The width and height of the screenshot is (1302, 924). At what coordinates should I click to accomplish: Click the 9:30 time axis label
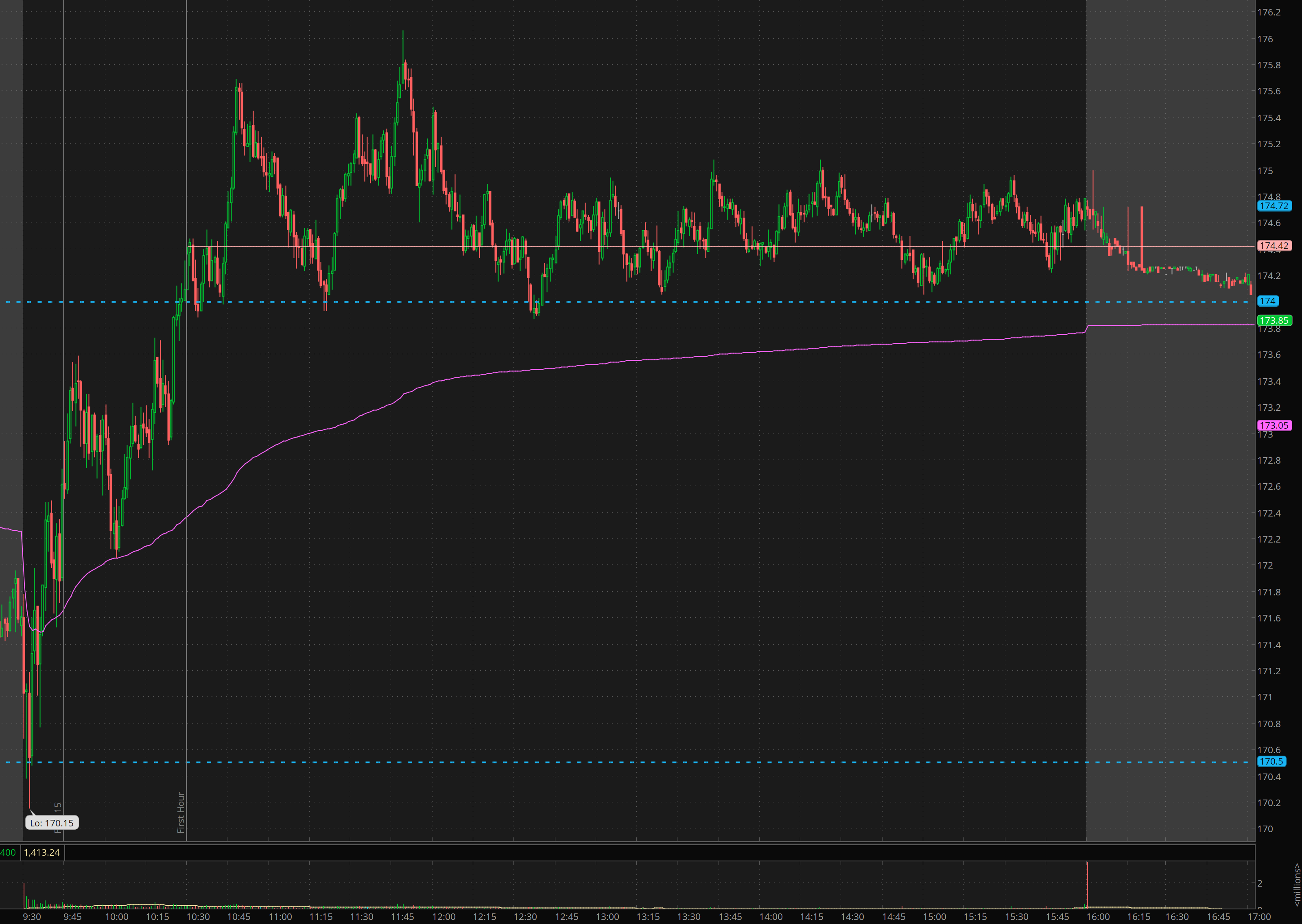click(32, 917)
